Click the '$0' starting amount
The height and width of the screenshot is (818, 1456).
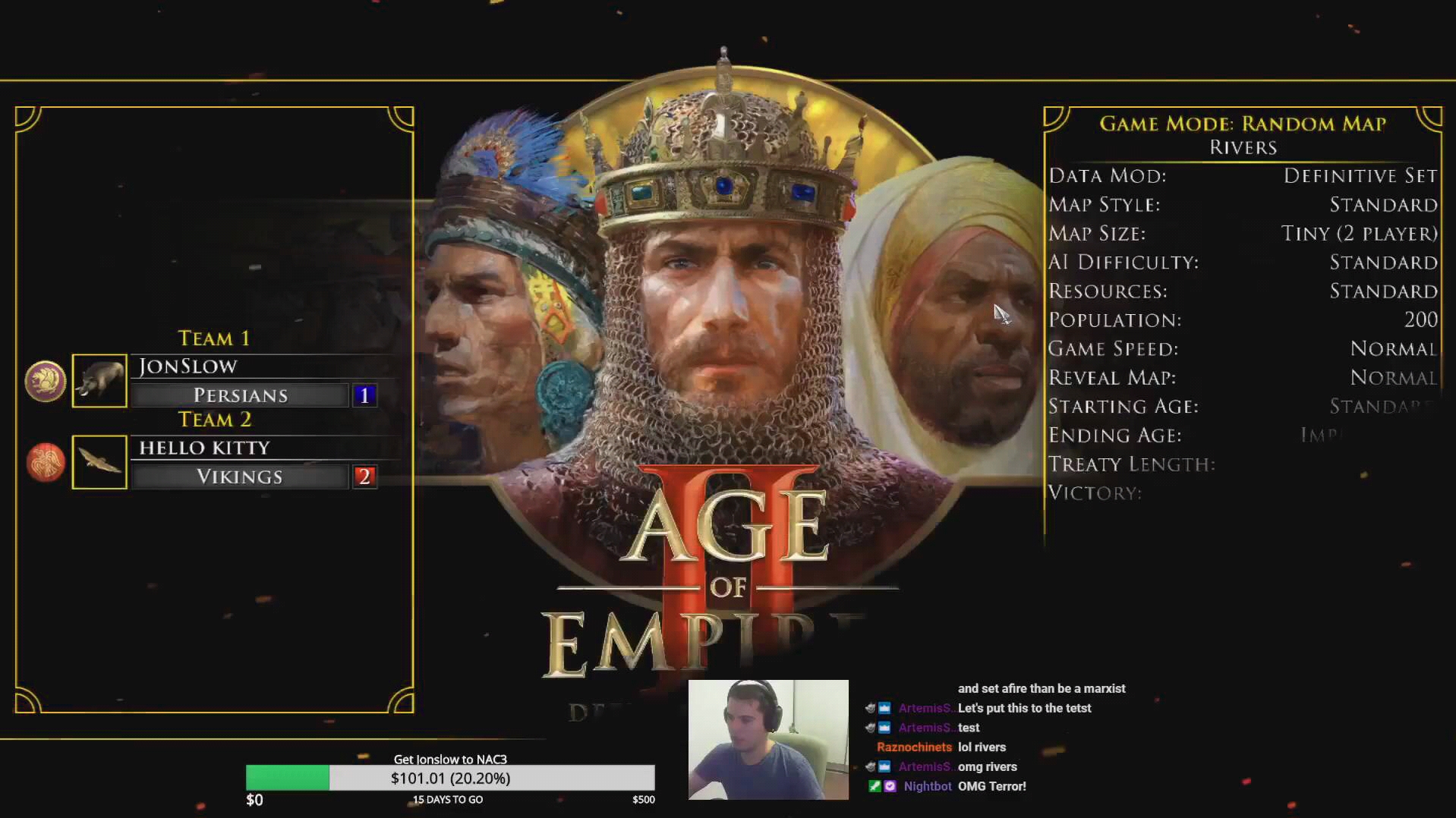point(254,800)
